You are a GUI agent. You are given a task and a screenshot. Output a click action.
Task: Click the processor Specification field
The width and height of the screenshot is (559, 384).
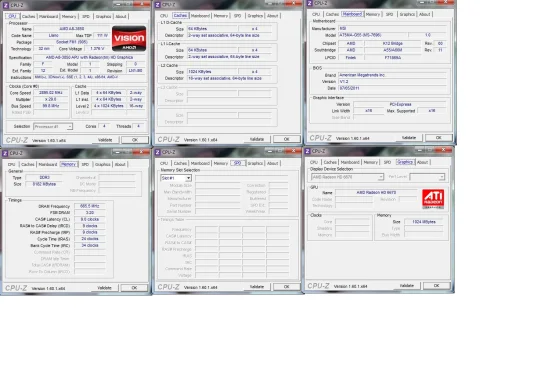tap(89, 57)
